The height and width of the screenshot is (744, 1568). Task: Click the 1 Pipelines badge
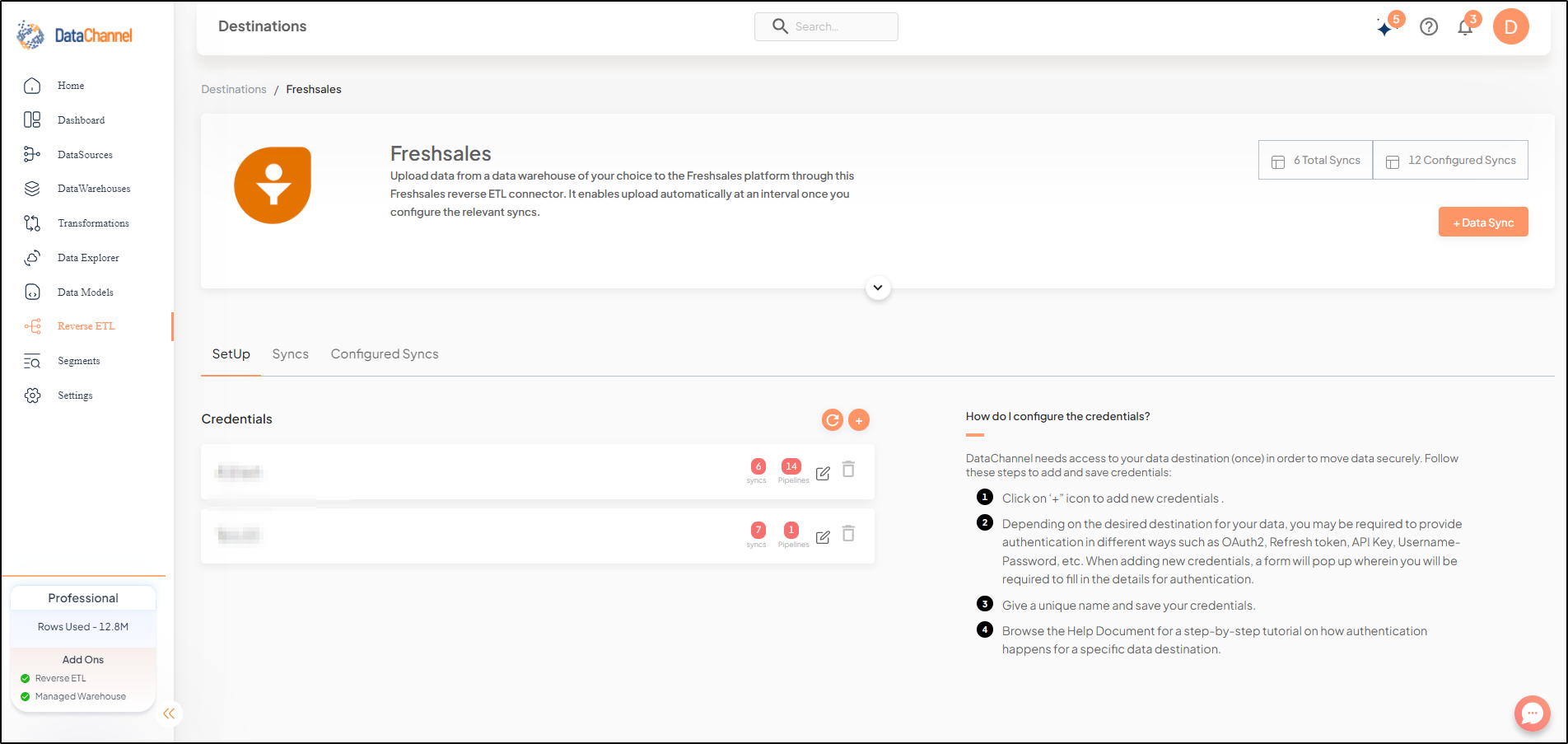click(791, 531)
